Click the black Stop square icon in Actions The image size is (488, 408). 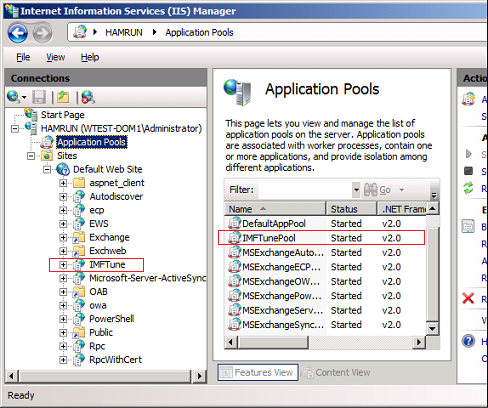click(468, 171)
